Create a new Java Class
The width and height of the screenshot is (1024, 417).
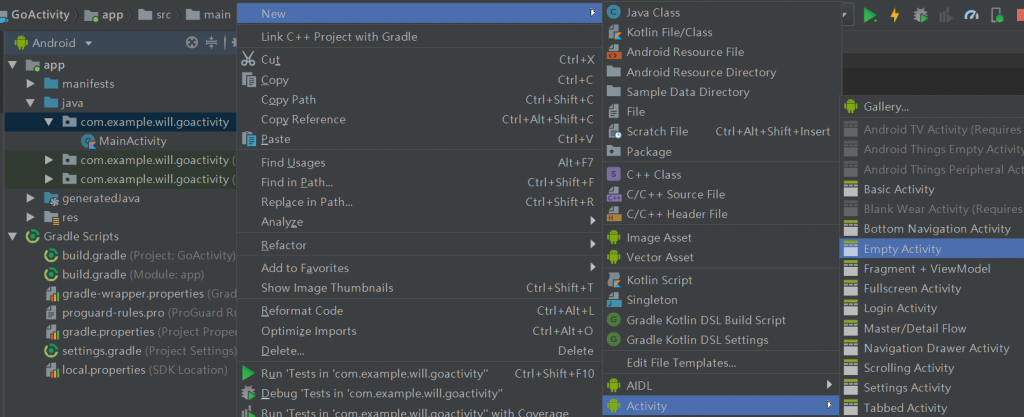(720, 12)
